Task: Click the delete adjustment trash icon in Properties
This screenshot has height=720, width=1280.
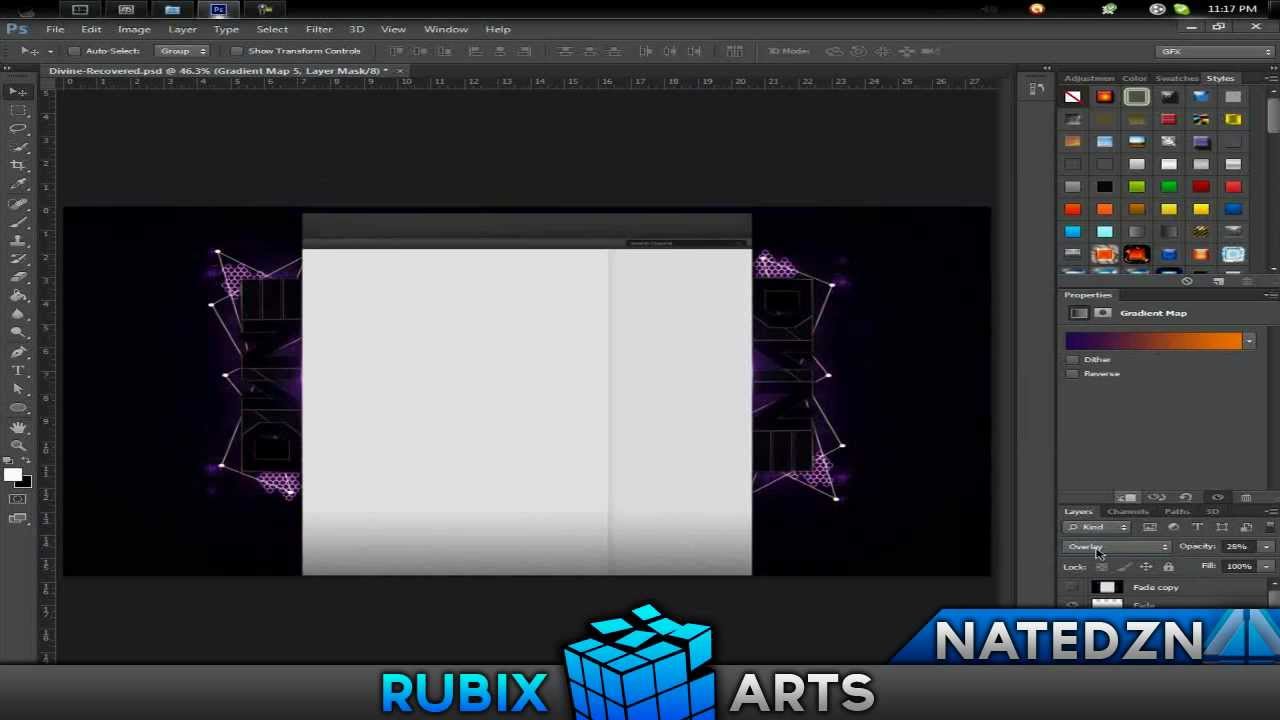Action: pyautogui.click(x=1246, y=497)
